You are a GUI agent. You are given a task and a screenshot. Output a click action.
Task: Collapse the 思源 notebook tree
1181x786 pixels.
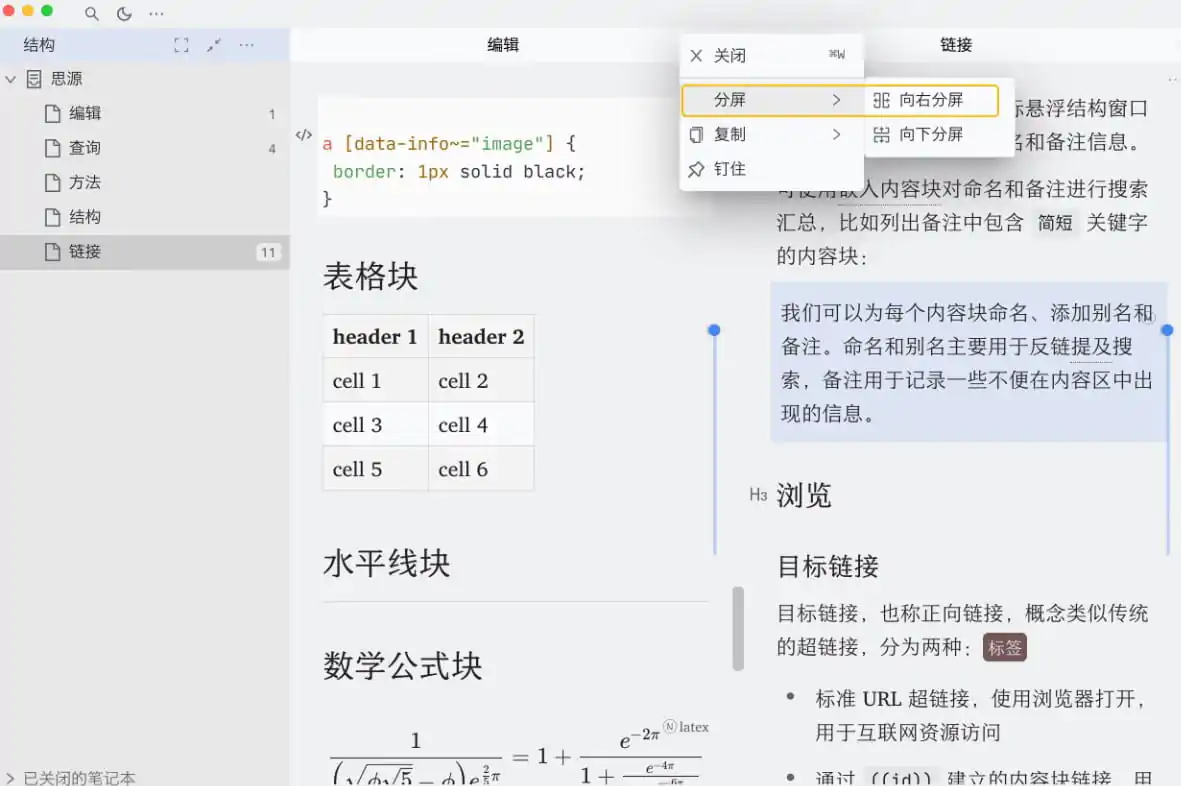click(10, 78)
